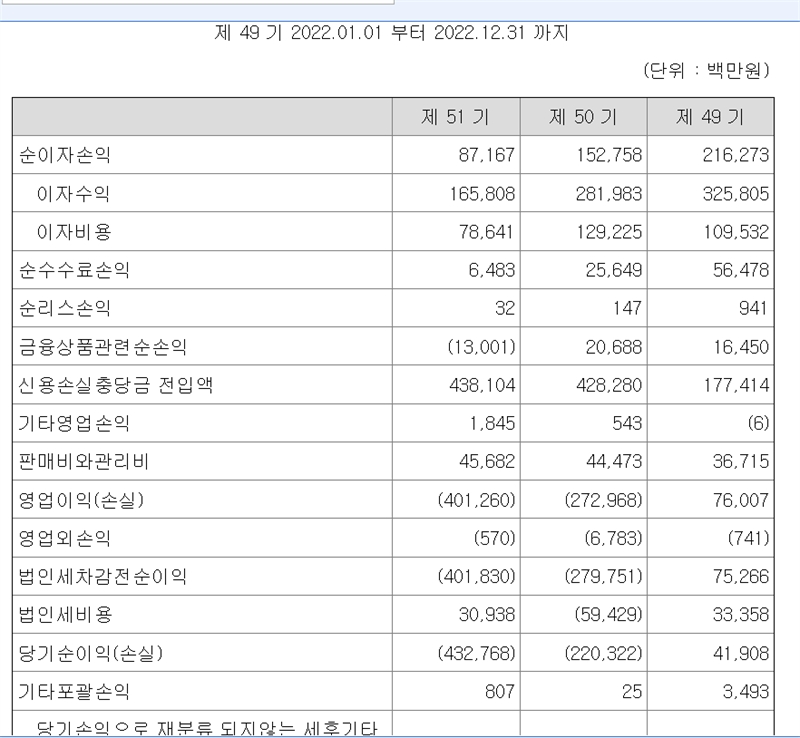
Task: Click the 87,167 net interest value cell
Action: pyautogui.click(x=489, y=156)
